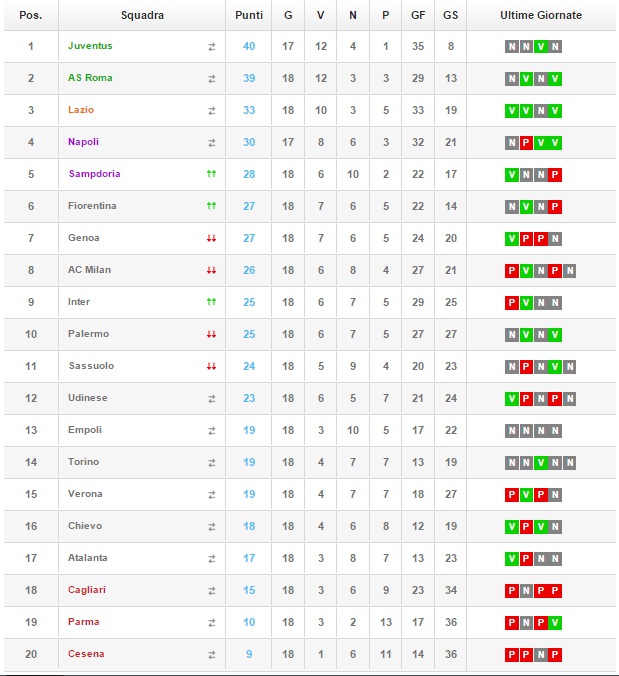Viewport: 619px width, 676px height.
Task: Click the green up arrows beside Fiorentina
Action: [x=211, y=206]
